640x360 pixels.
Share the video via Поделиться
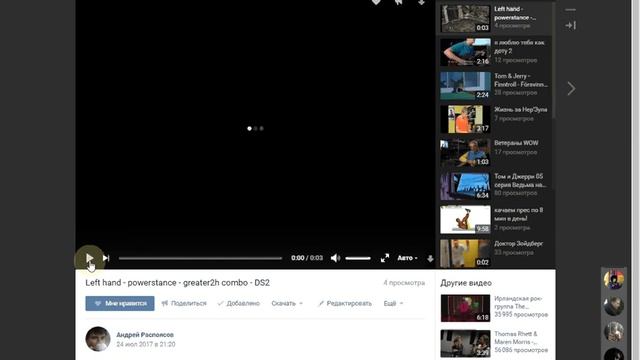click(184, 303)
